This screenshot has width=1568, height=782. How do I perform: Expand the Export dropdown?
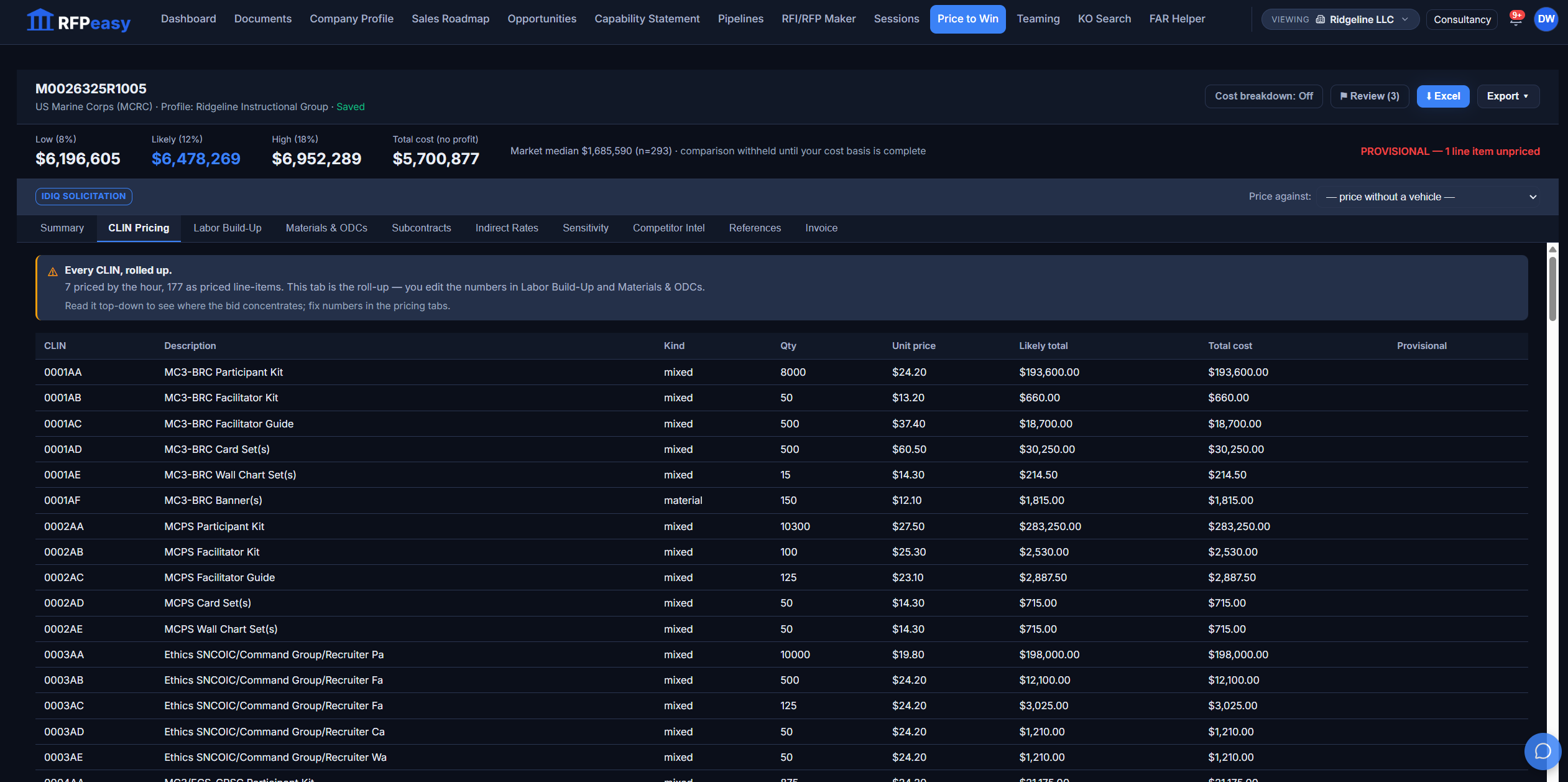pyautogui.click(x=1508, y=96)
